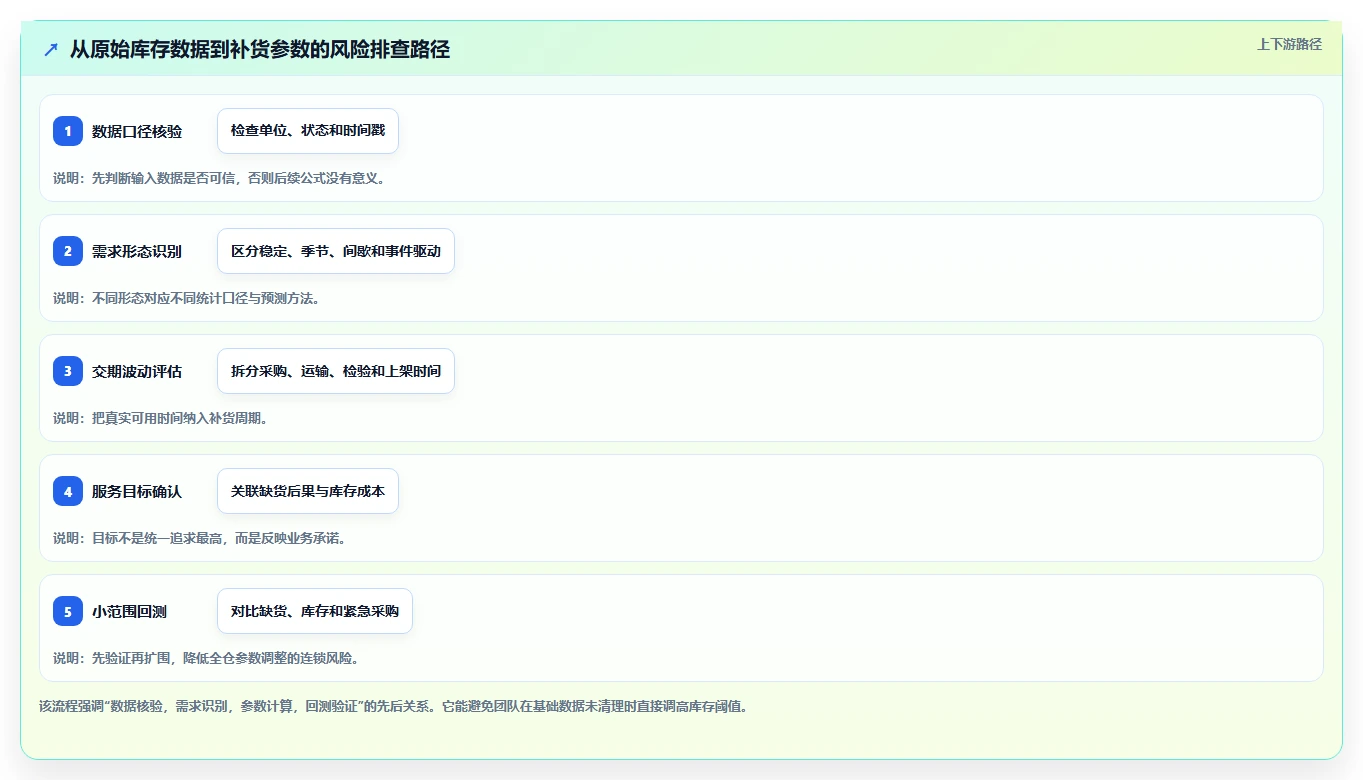Click the 数据口径核验 step title
The image size is (1363, 780).
click(137, 131)
